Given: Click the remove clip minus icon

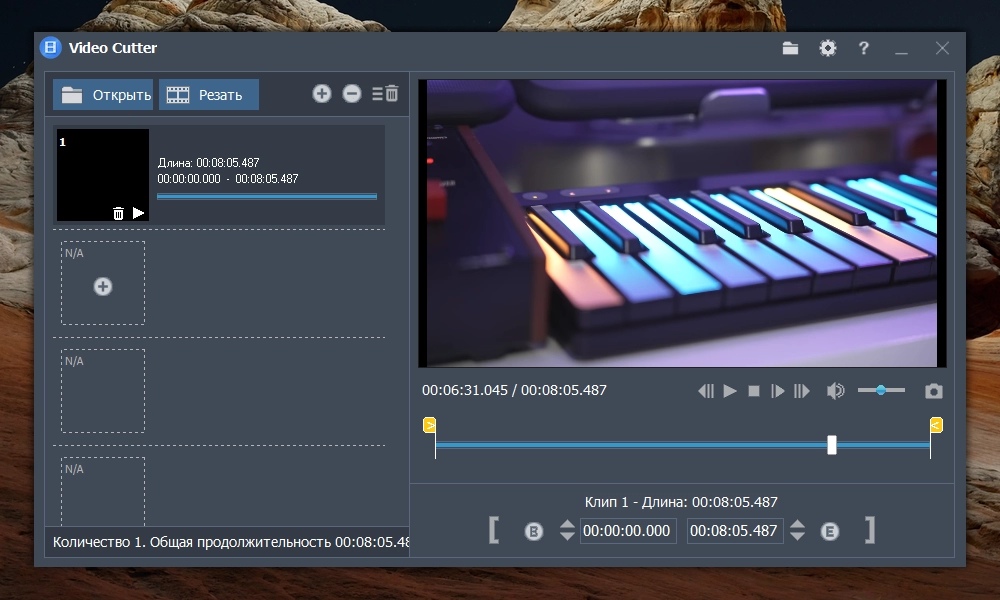Looking at the screenshot, I should pos(351,94).
